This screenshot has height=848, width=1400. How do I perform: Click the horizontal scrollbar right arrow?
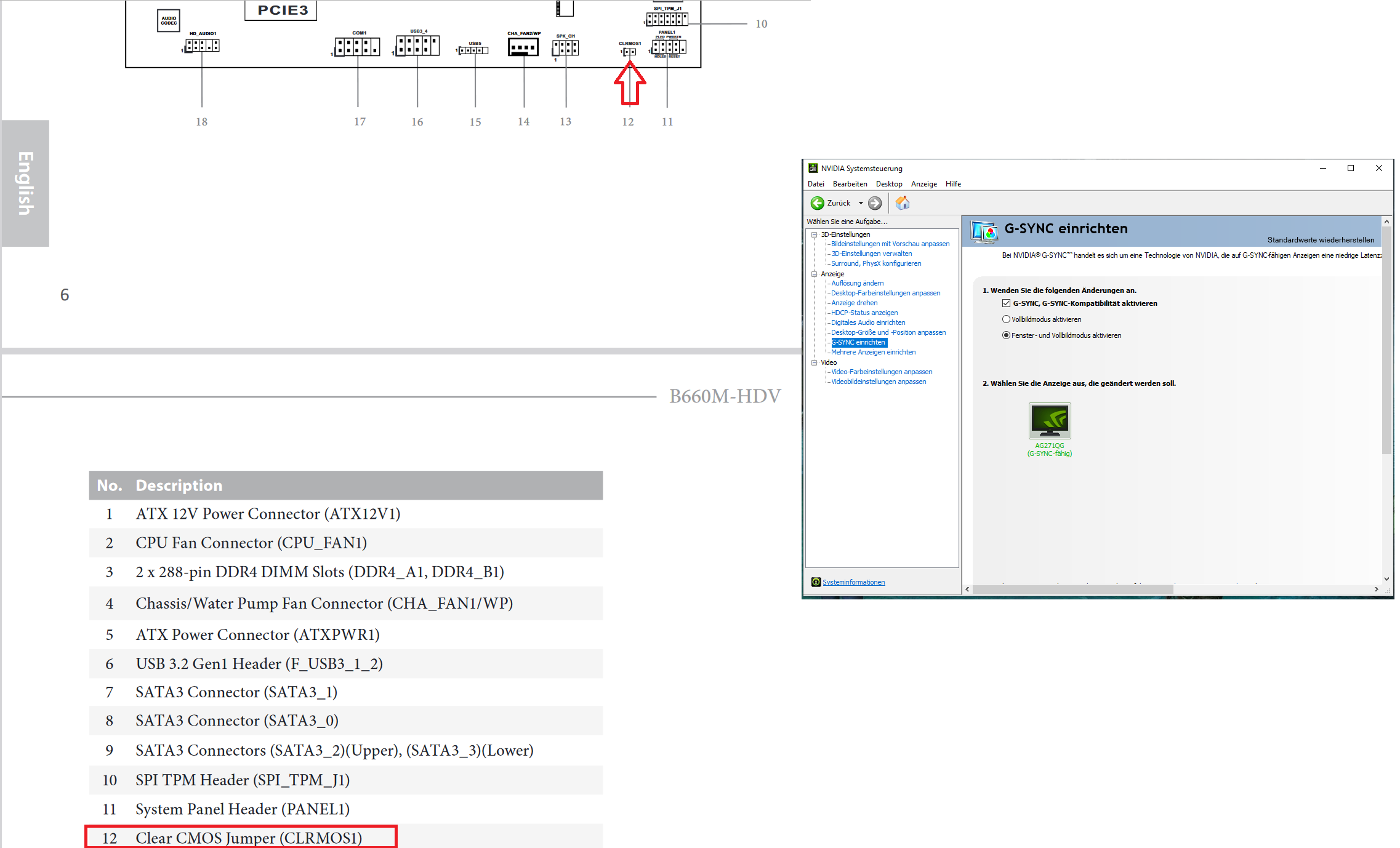[x=1376, y=590]
